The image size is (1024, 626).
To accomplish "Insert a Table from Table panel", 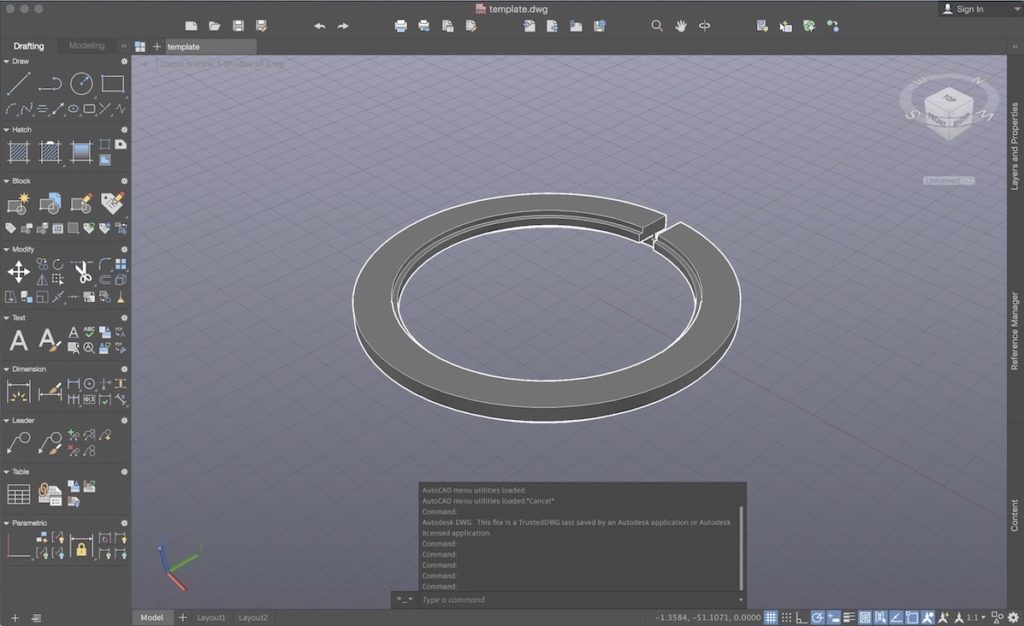I will click(x=18, y=494).
